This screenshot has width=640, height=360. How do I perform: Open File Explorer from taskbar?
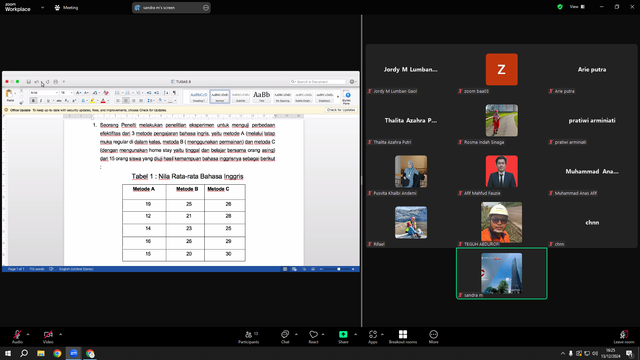coord(41,353)
